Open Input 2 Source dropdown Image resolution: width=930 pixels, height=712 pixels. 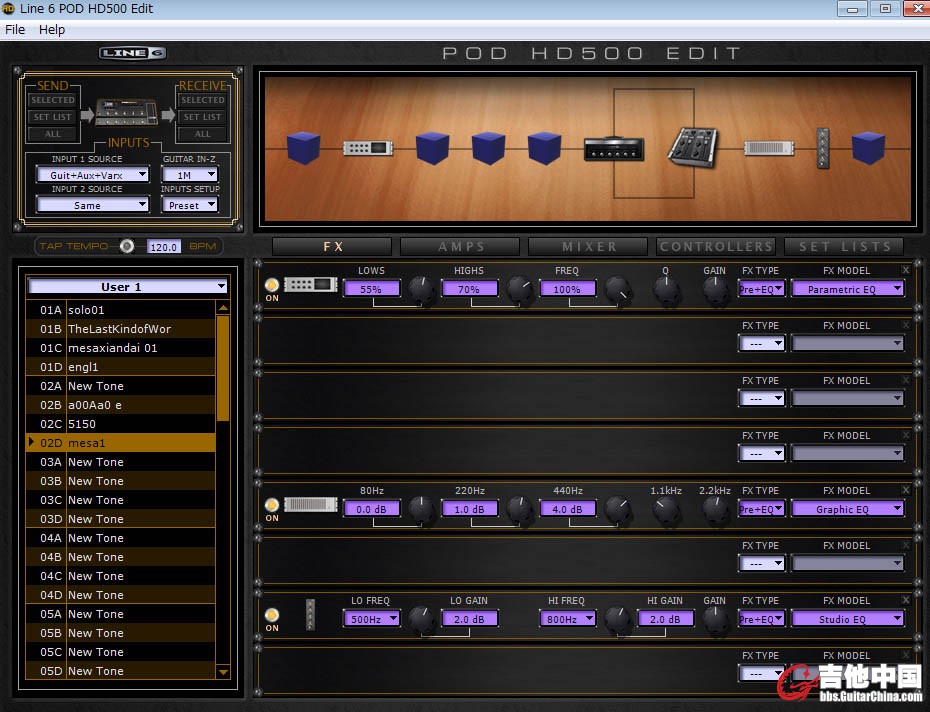pyautogui.click(x=93, y=205)
